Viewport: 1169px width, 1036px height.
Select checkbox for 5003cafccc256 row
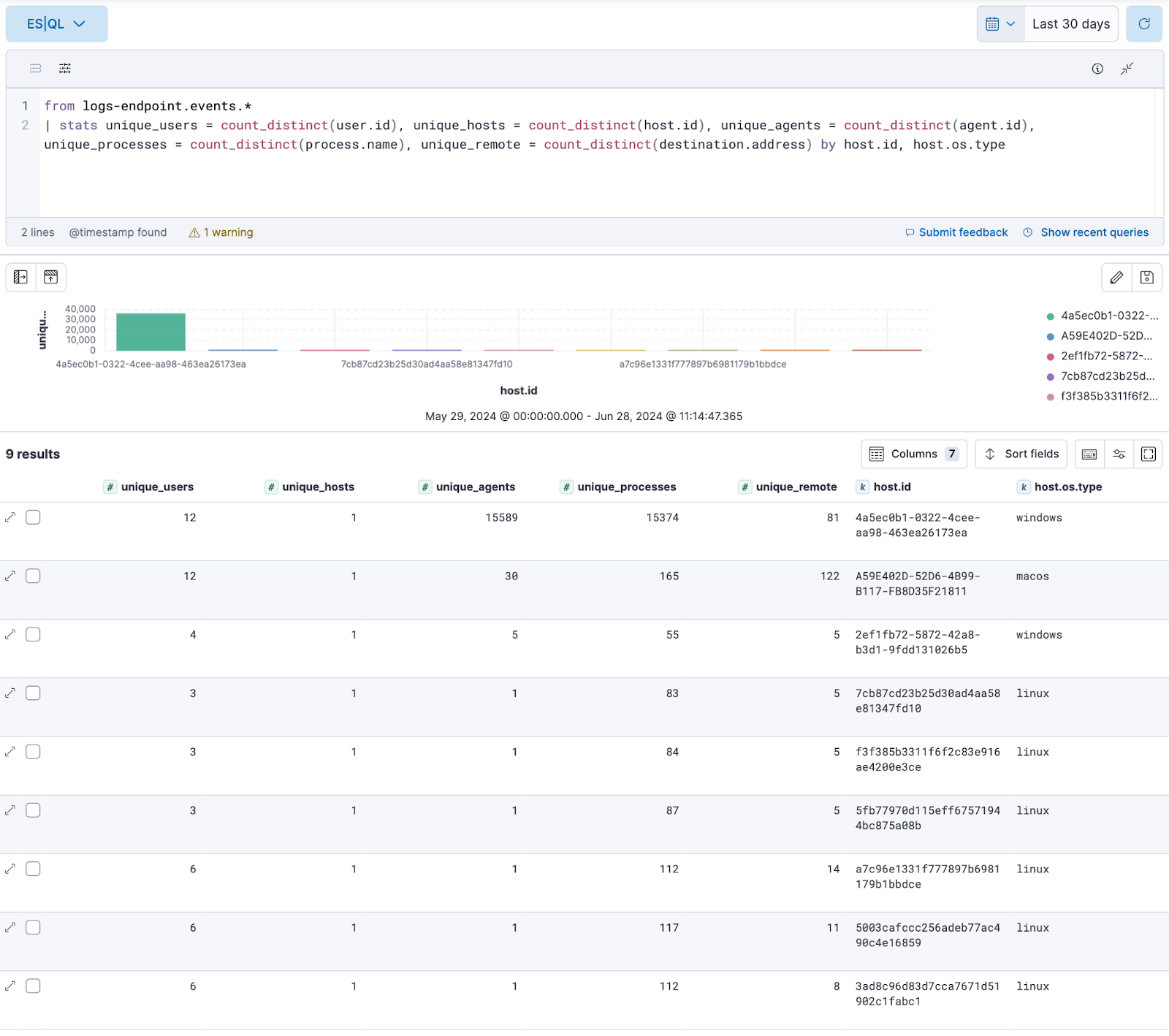click(33, 927)
